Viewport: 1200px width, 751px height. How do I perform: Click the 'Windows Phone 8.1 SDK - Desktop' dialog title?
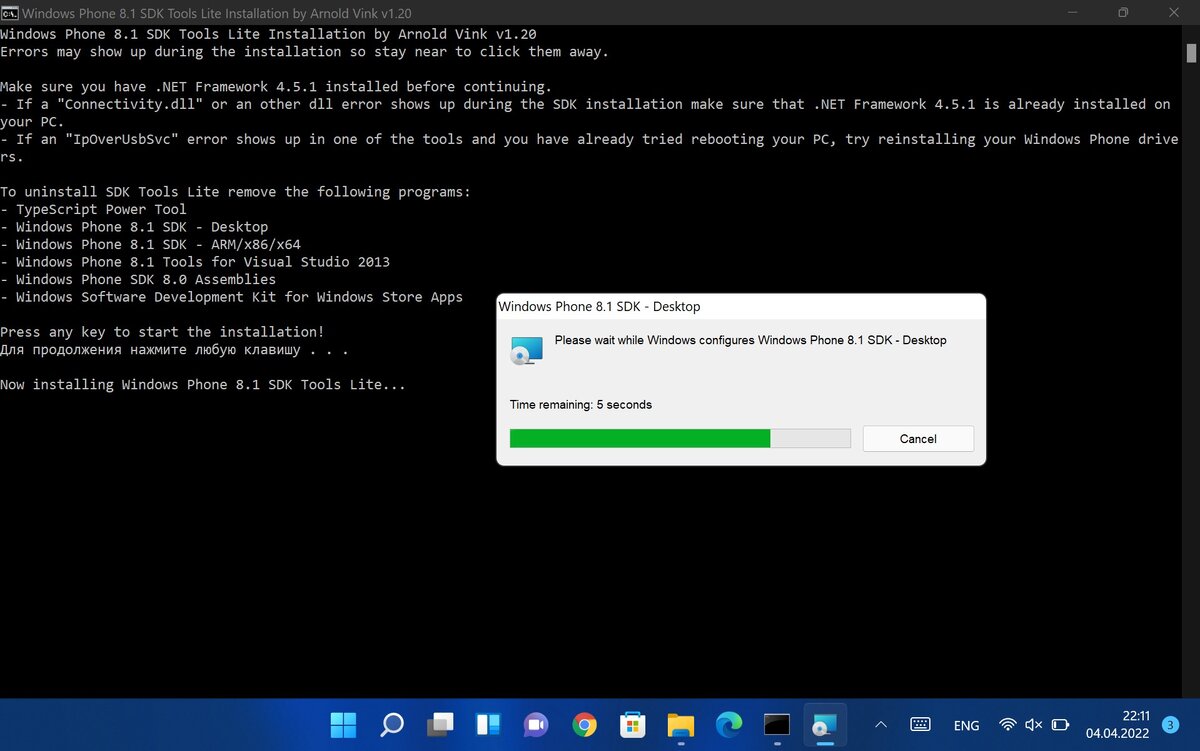[x=599, y=307]
